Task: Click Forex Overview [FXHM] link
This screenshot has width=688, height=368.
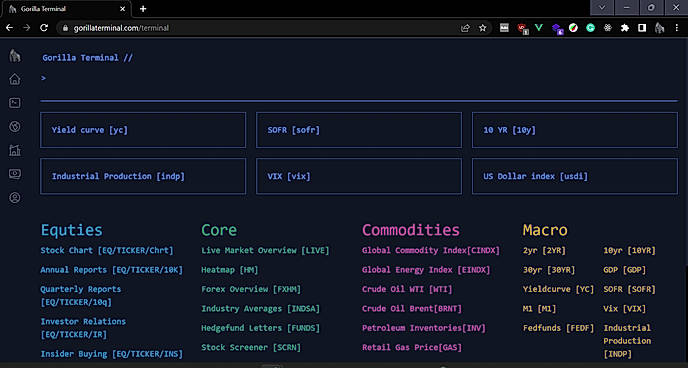Action: point(251,289)
